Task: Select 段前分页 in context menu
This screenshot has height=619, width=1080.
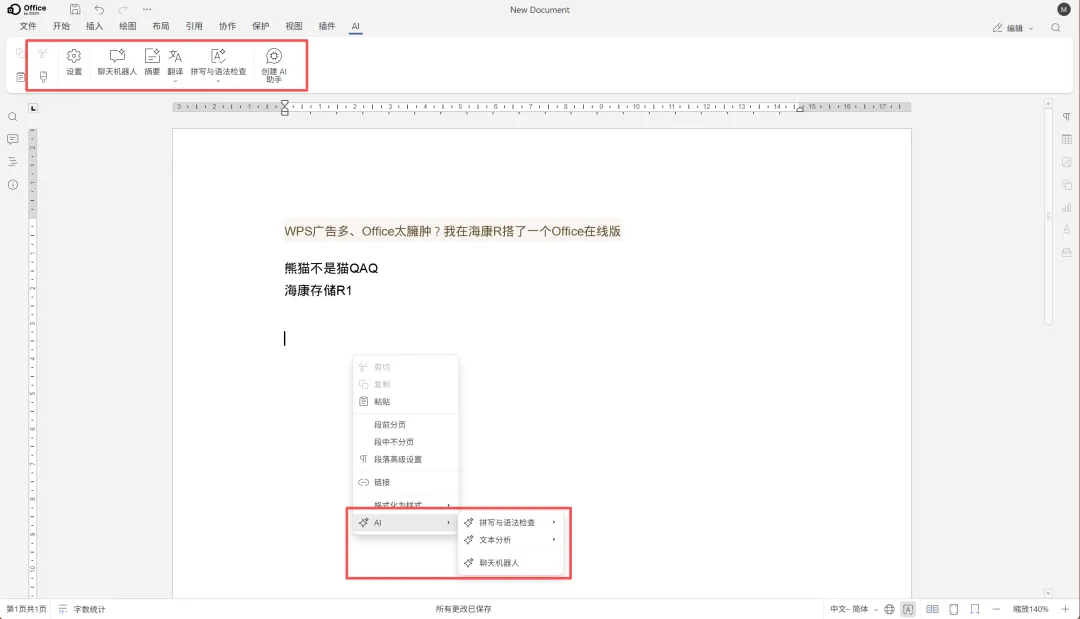Action: pyautogui.click(x=405, y=425)
